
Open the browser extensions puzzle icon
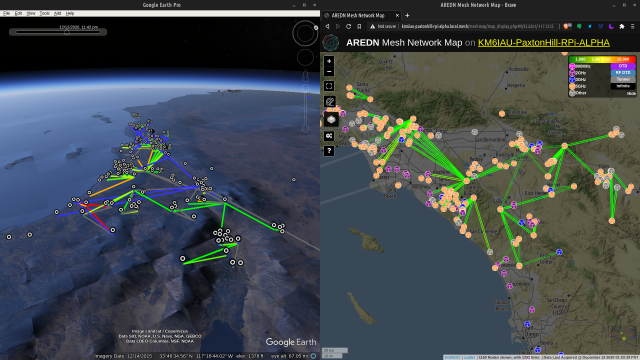coord(622,26)
